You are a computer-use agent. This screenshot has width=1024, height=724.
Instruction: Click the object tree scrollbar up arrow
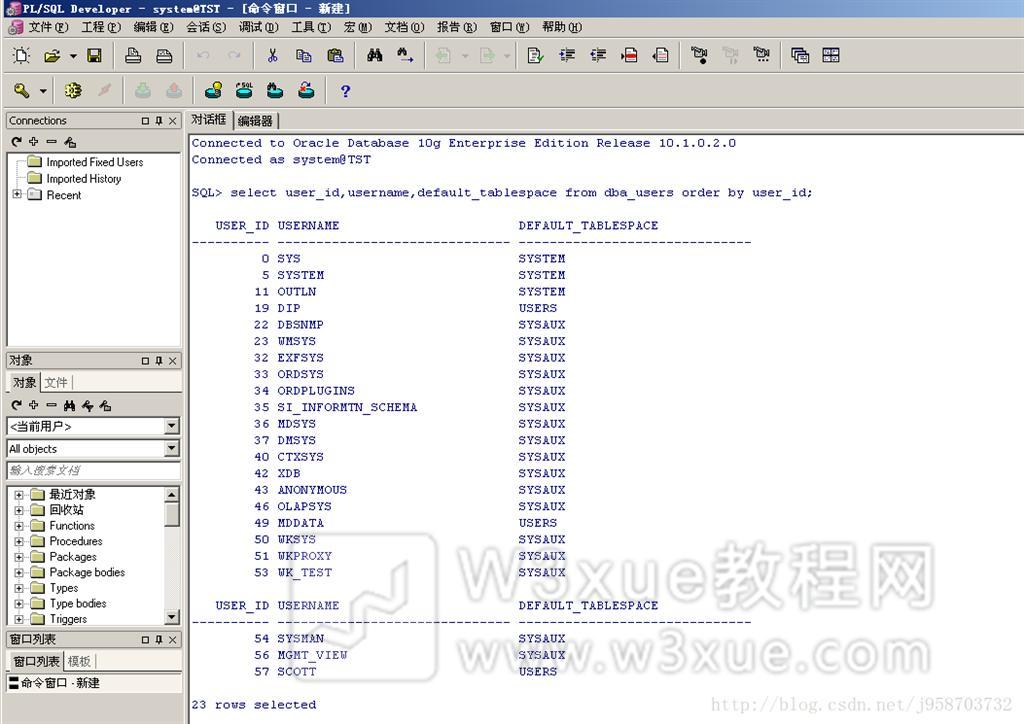(172, 495)
